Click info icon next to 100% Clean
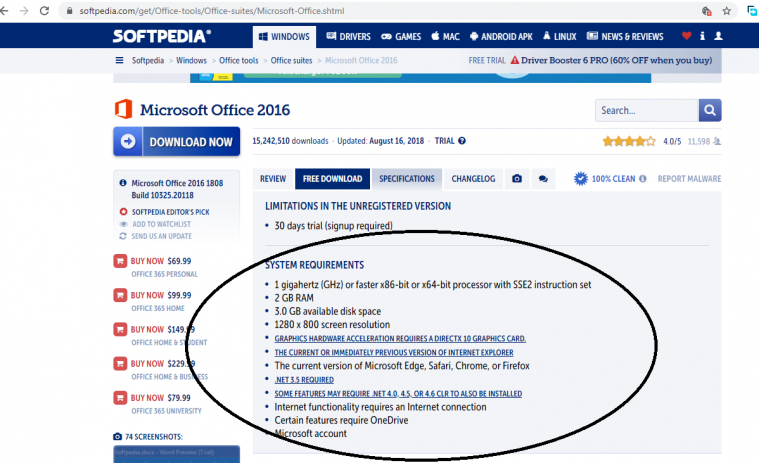Viewport: 759px width, 463px height. point(642,179)
